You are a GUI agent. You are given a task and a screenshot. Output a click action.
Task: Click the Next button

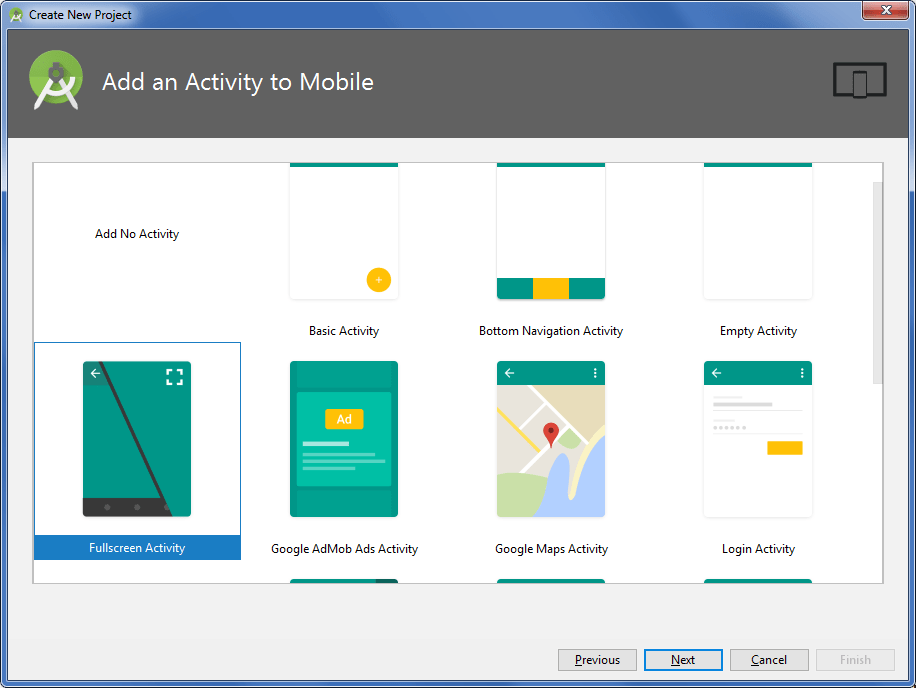[683, 659]
